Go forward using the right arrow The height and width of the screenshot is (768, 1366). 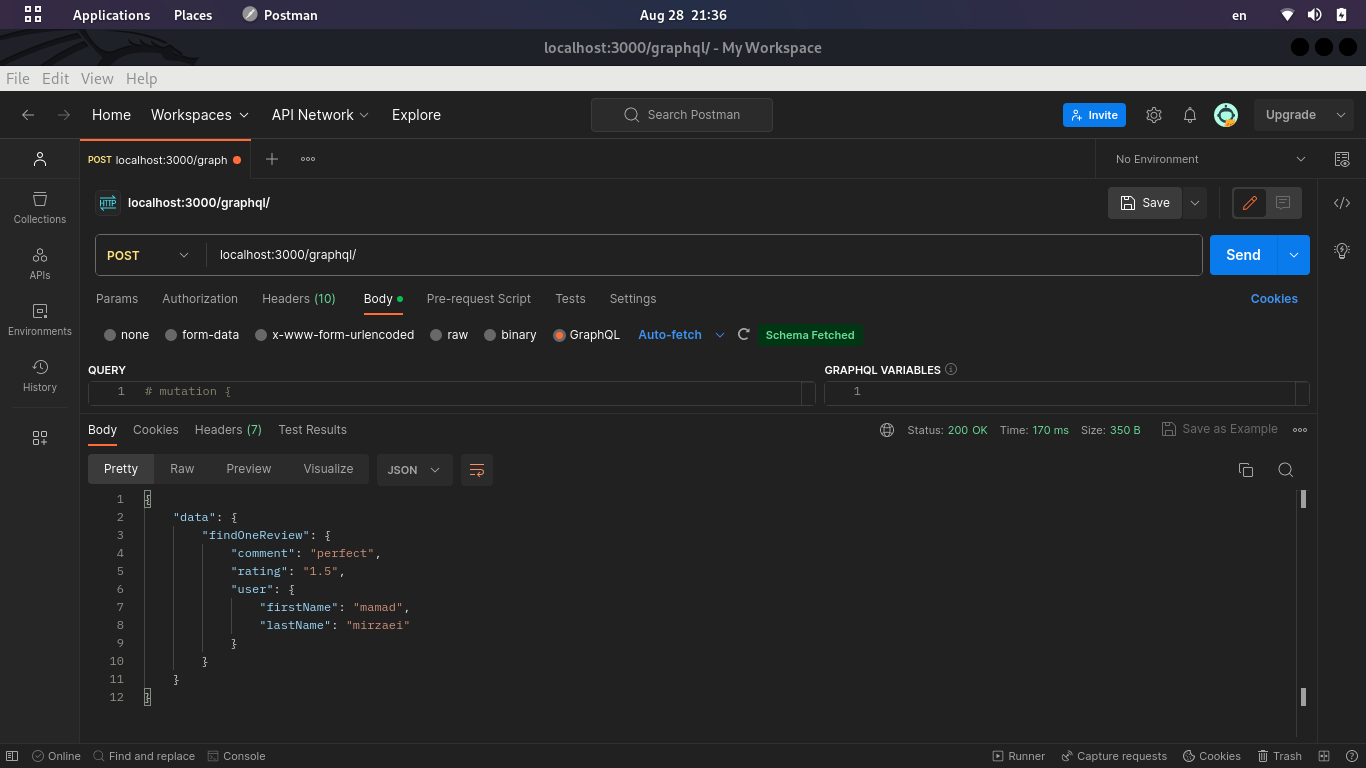coord(64,115)
